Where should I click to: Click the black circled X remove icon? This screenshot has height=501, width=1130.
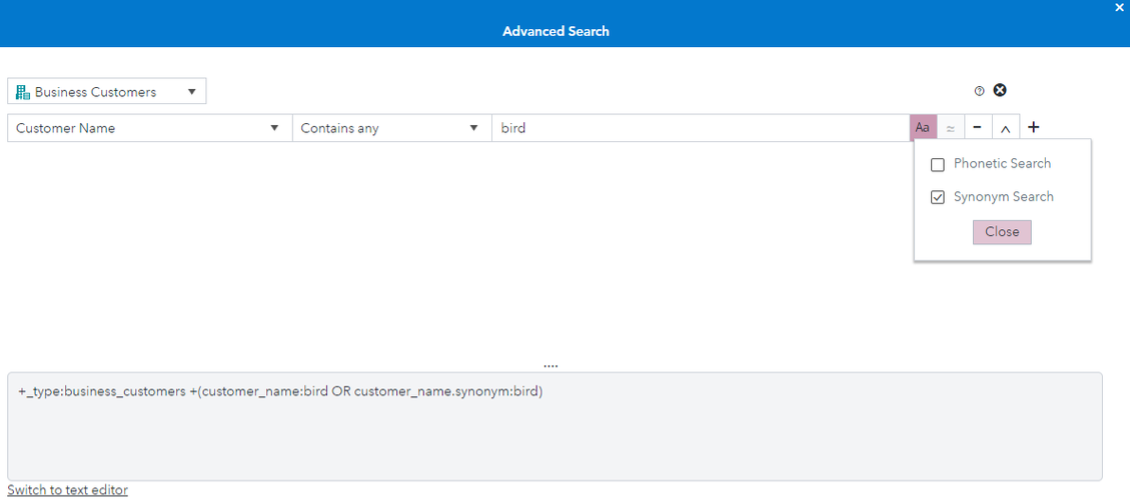point(999,90)
